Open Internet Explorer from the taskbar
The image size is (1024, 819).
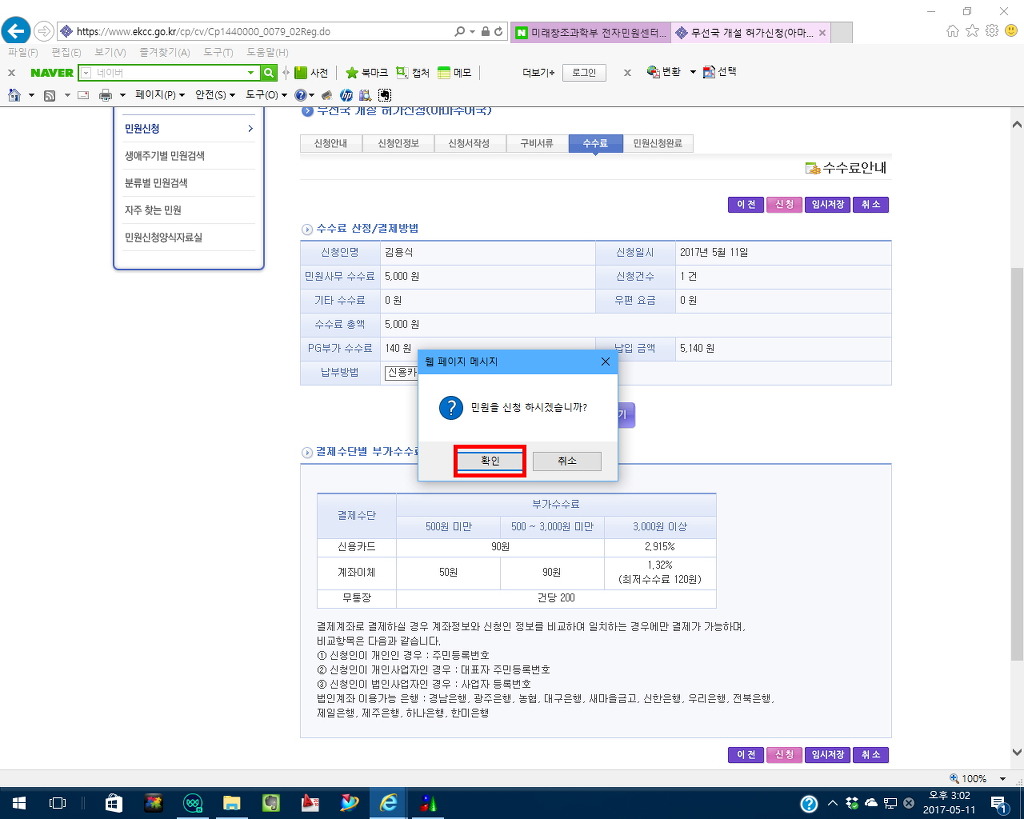pos(388,803)
